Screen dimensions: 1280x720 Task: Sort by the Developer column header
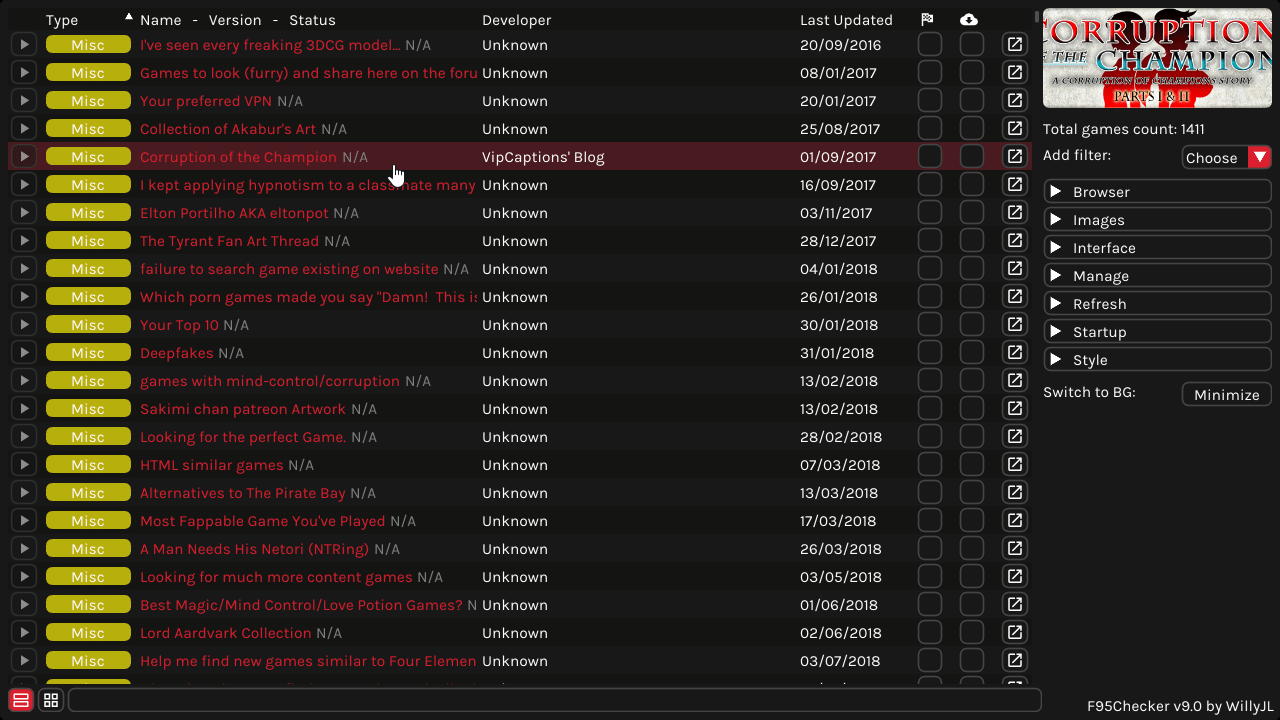click(516, 20)
